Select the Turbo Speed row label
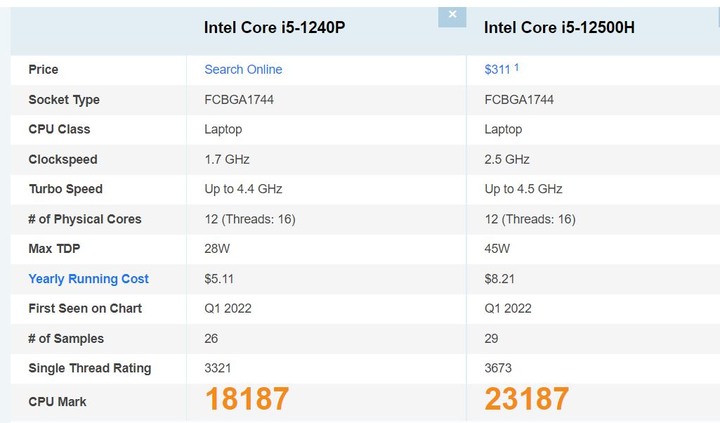The image size is (720, 423). click(66, 189)
